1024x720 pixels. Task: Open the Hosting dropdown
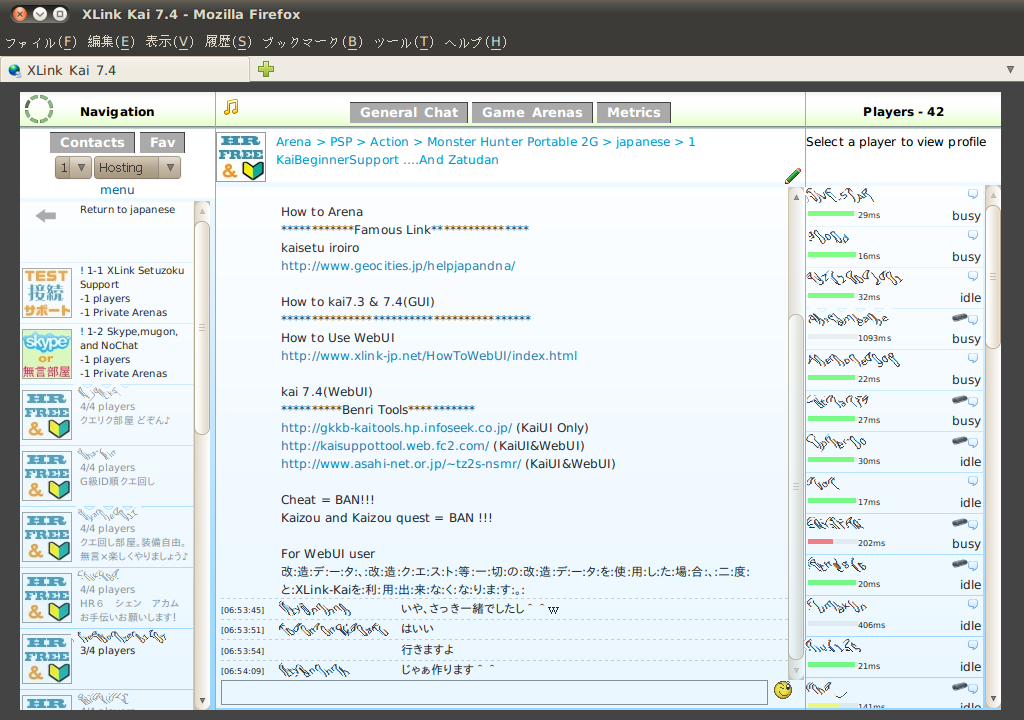(x=137, y=168)
